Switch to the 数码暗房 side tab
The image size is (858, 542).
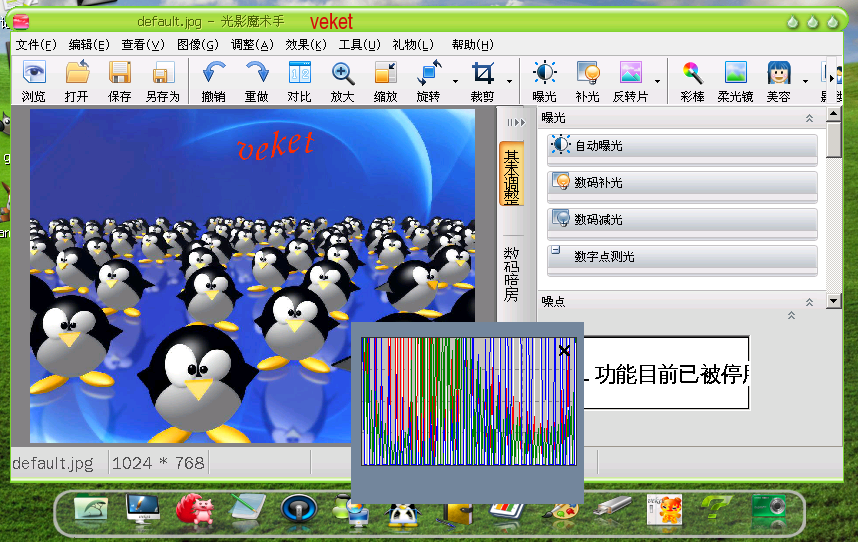click(512, 275)
